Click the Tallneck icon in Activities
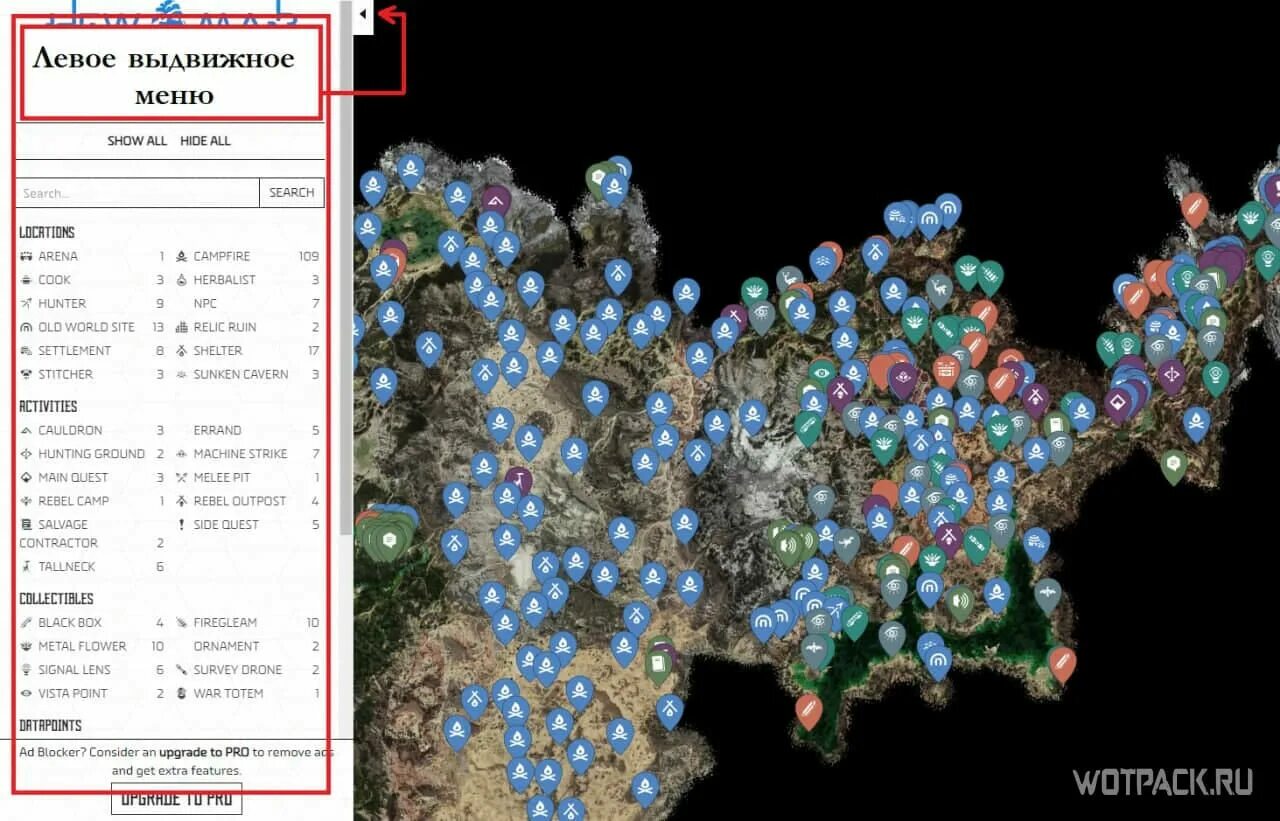 pos(26,567)
